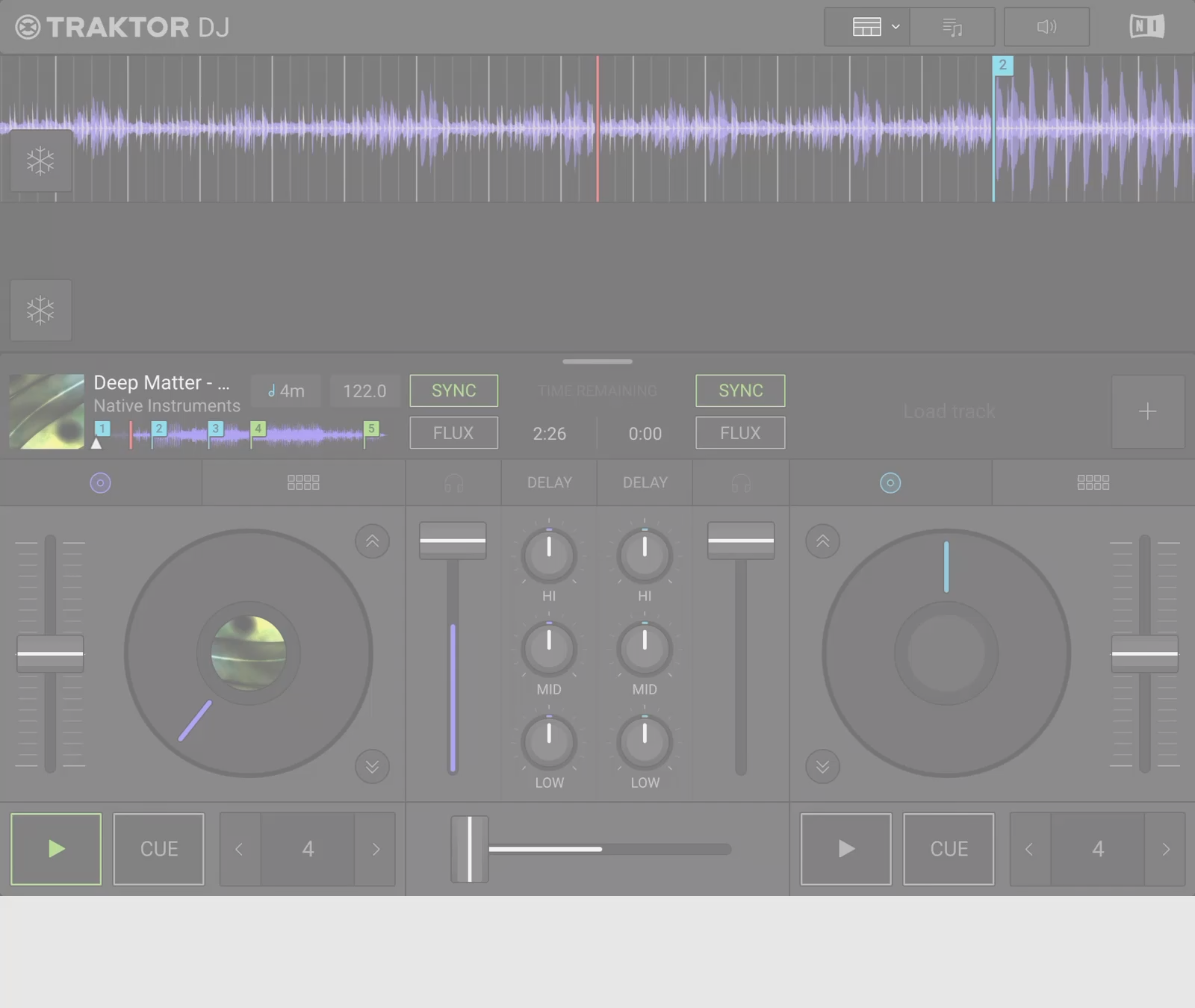Open the track browser playlist icon
Image resolution: width=1195 pixels, height=1008 pixels.
[x=952, y=27]
